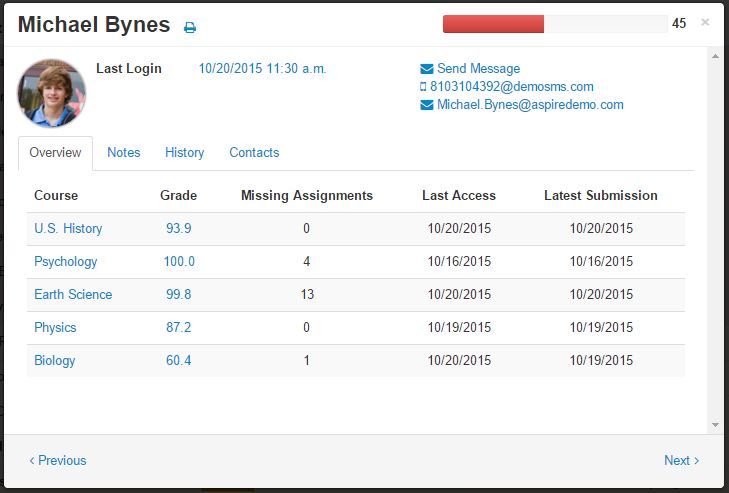The width and height of the screenshot is (729, 493).
Task: Open the Physics course
Action: 55,328
